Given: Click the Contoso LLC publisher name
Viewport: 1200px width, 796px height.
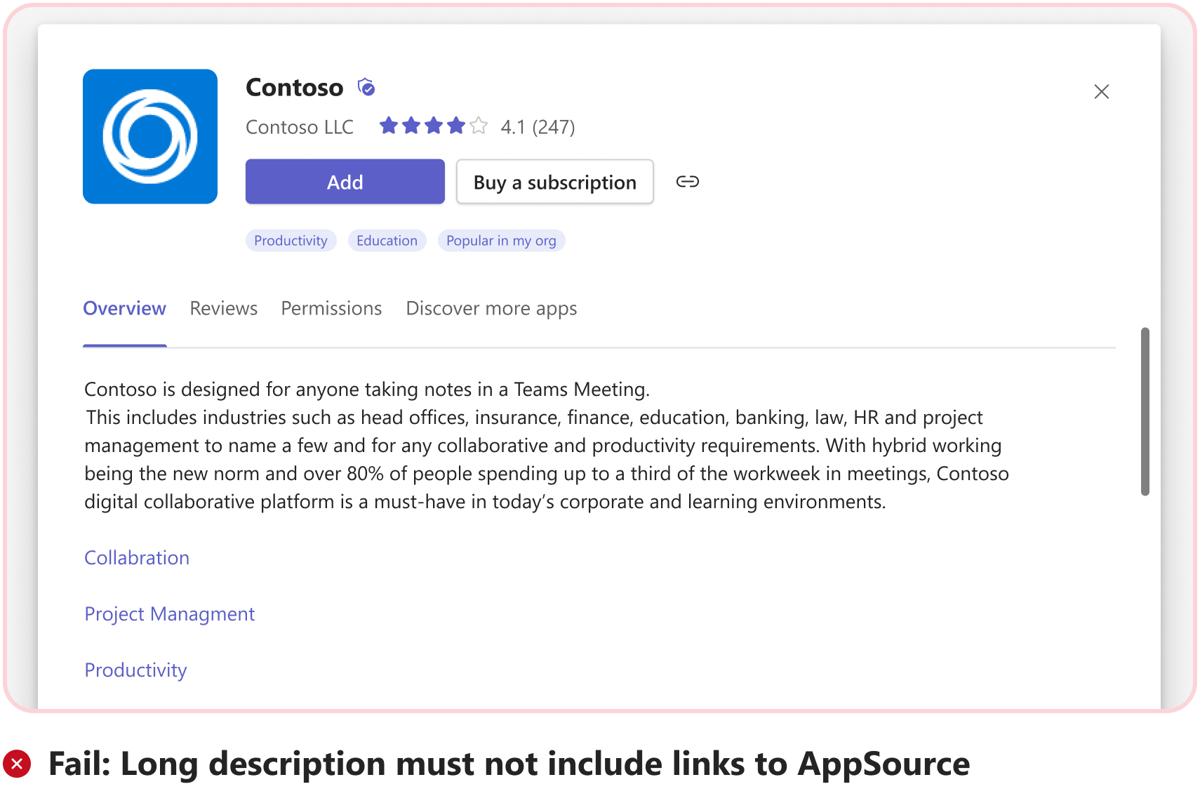Looking at the screenshot, I should click(x=299, y=127).
